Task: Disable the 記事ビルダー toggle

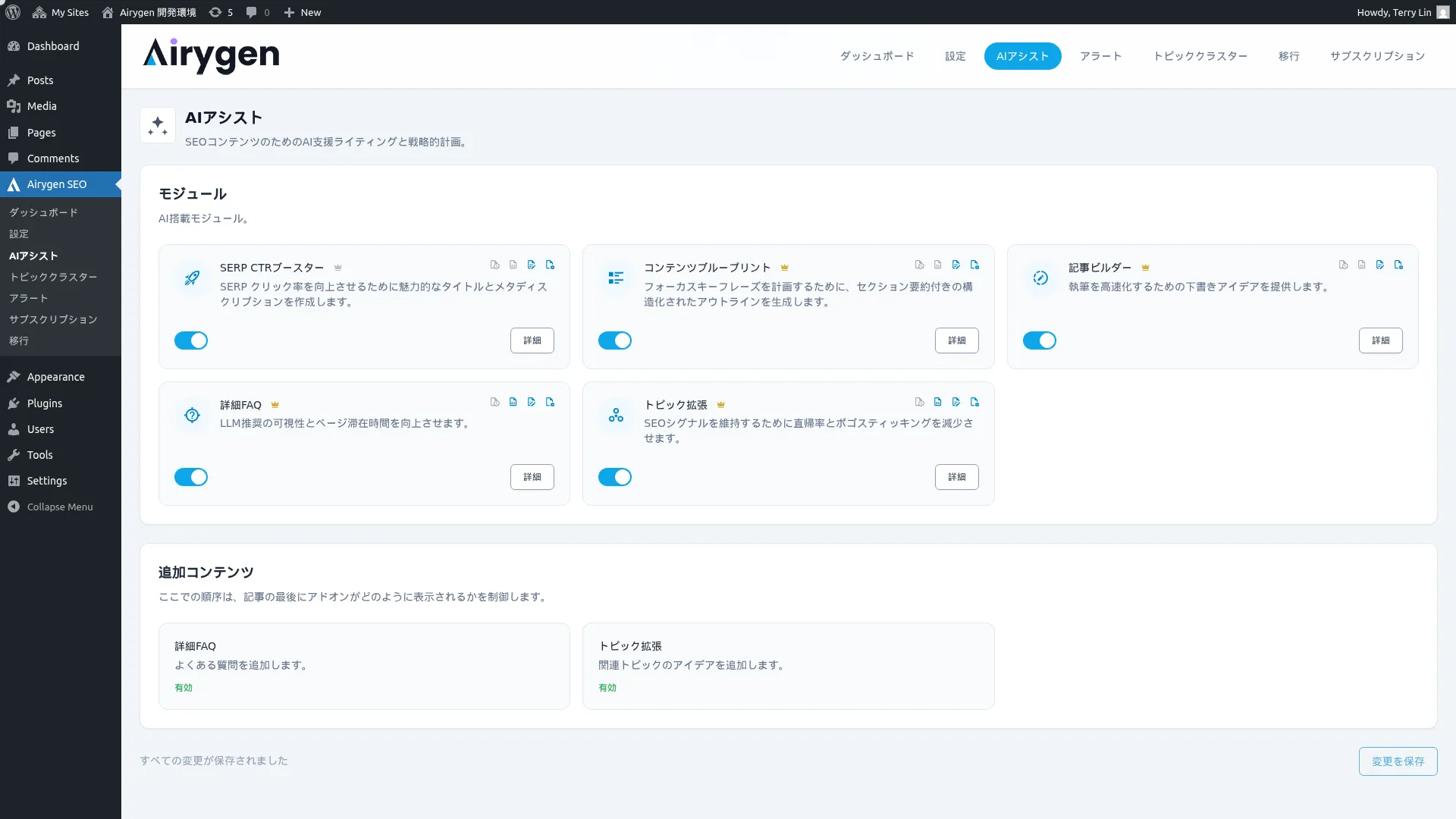Action: click(1040, 340)
